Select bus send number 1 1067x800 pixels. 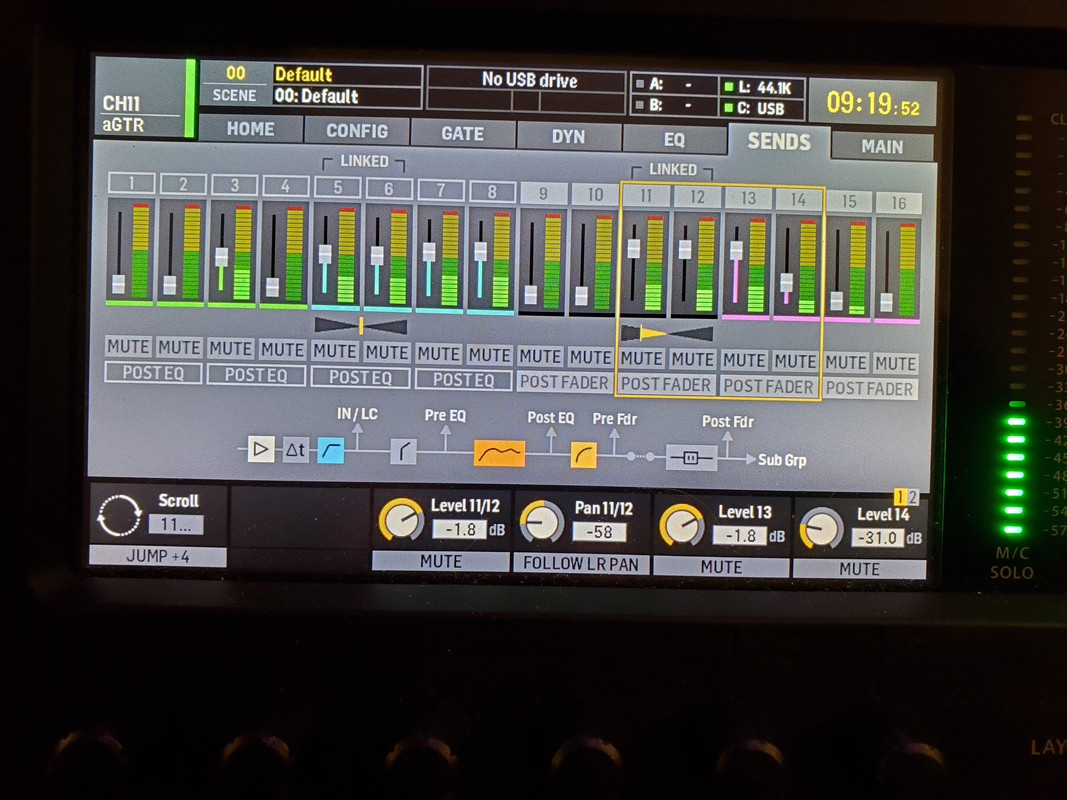pos(131,183)
